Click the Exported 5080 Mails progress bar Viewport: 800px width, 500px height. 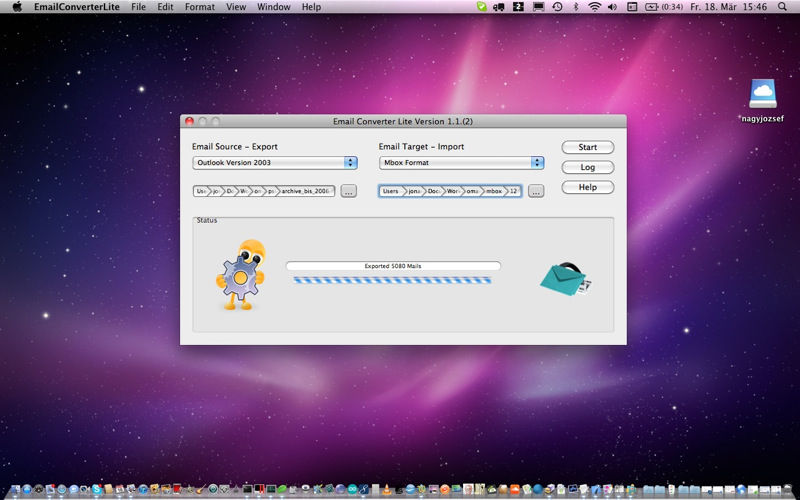point(393,266)
